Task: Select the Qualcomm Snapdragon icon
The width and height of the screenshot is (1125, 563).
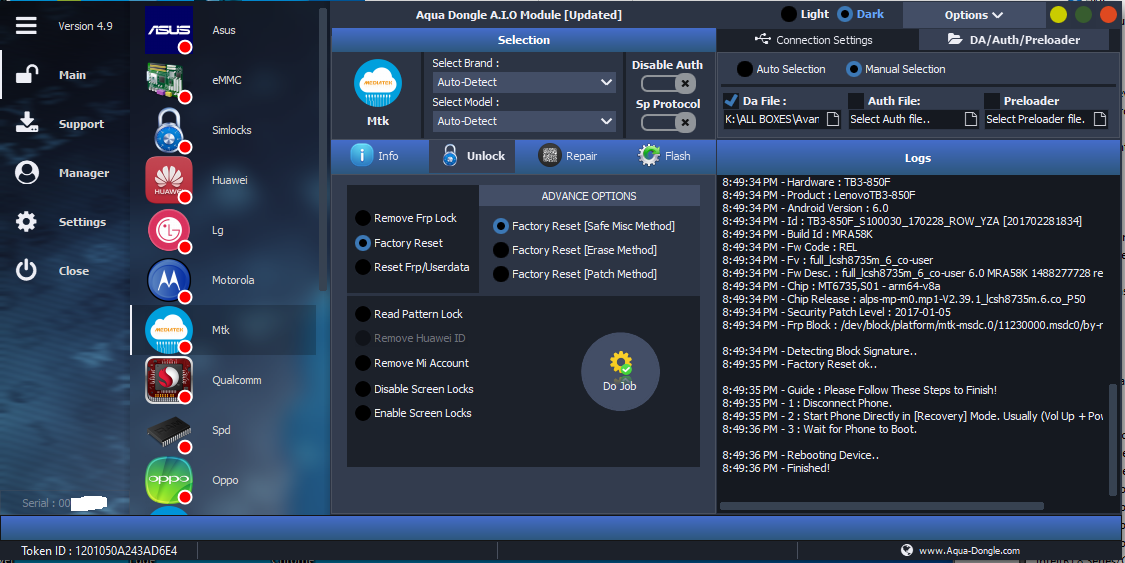Action: point(169,380)
